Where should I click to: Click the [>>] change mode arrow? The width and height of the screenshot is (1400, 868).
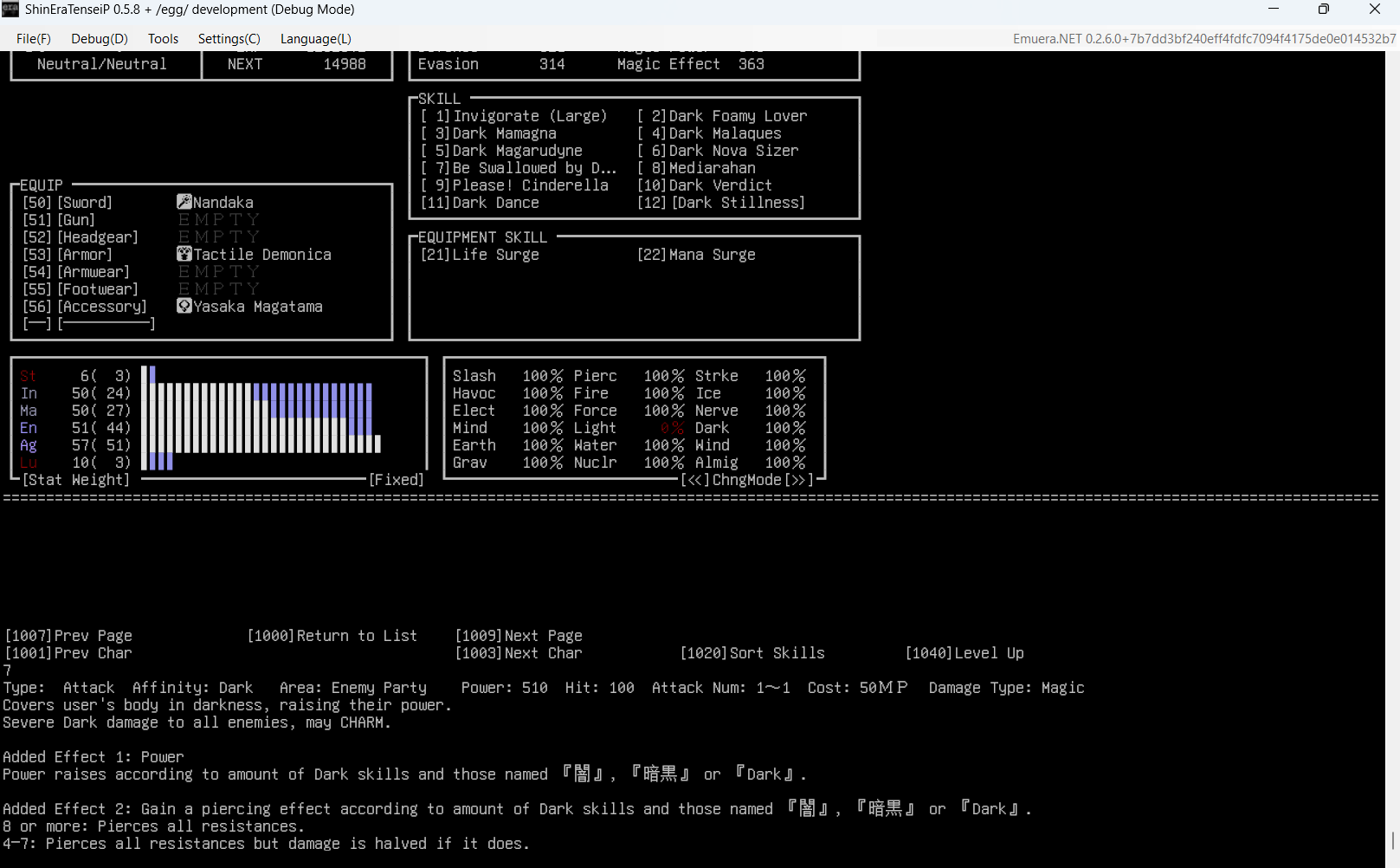(799, 480)
